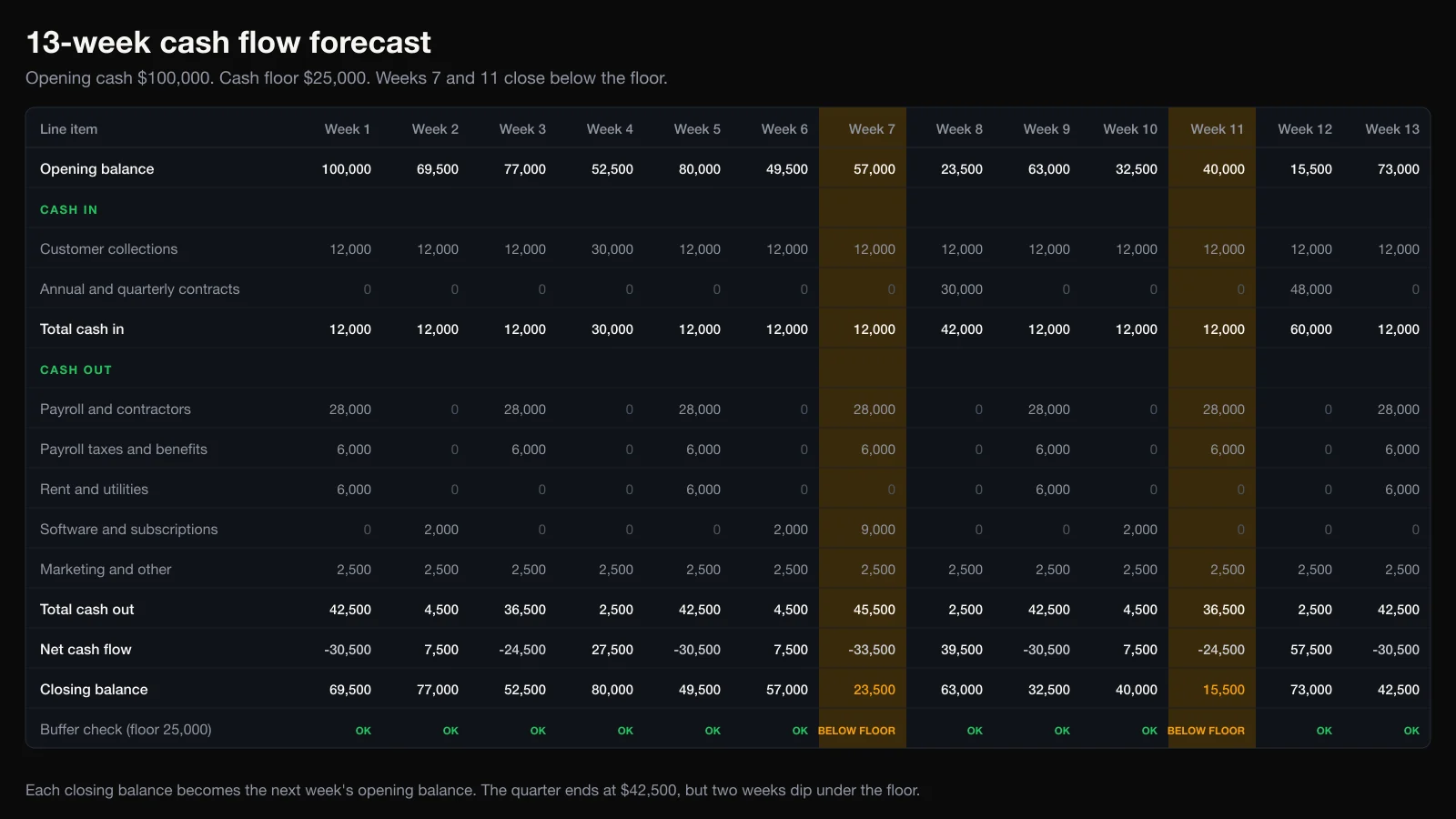Image resolution: width=1456 pixels, height=819 pixels.
Task: Select the "Line item" column header
Action: click(68, 129)
